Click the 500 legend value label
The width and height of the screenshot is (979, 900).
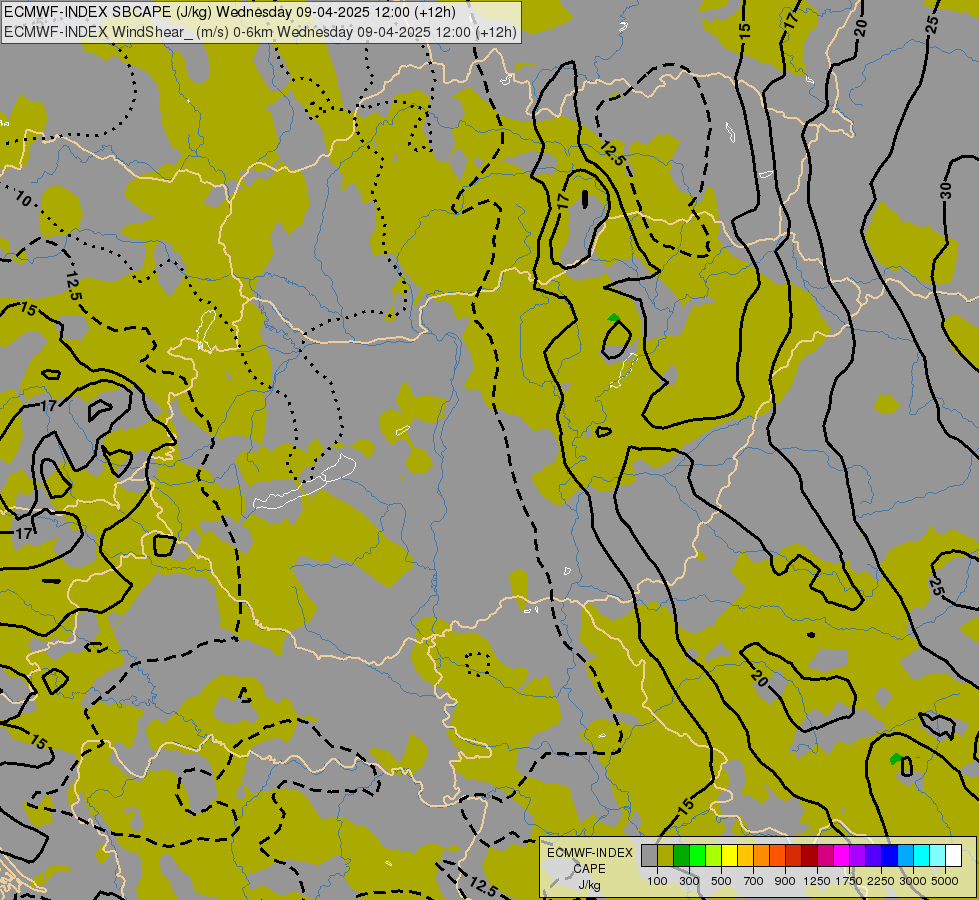[x=721, y=881]
